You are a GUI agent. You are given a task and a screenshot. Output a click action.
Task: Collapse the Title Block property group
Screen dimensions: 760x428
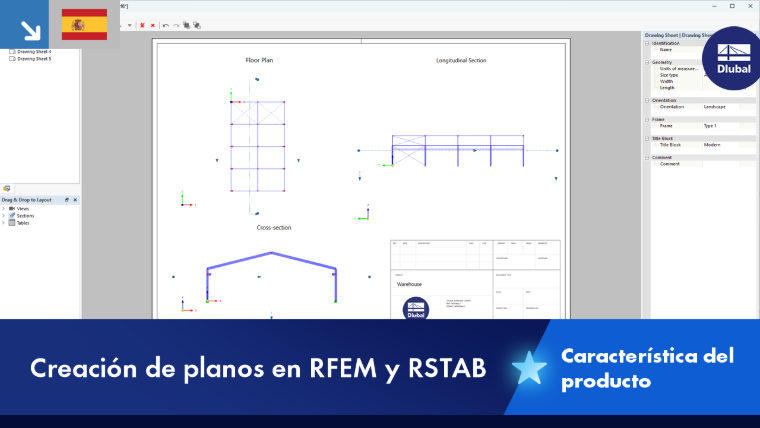(x=647, y=138)
